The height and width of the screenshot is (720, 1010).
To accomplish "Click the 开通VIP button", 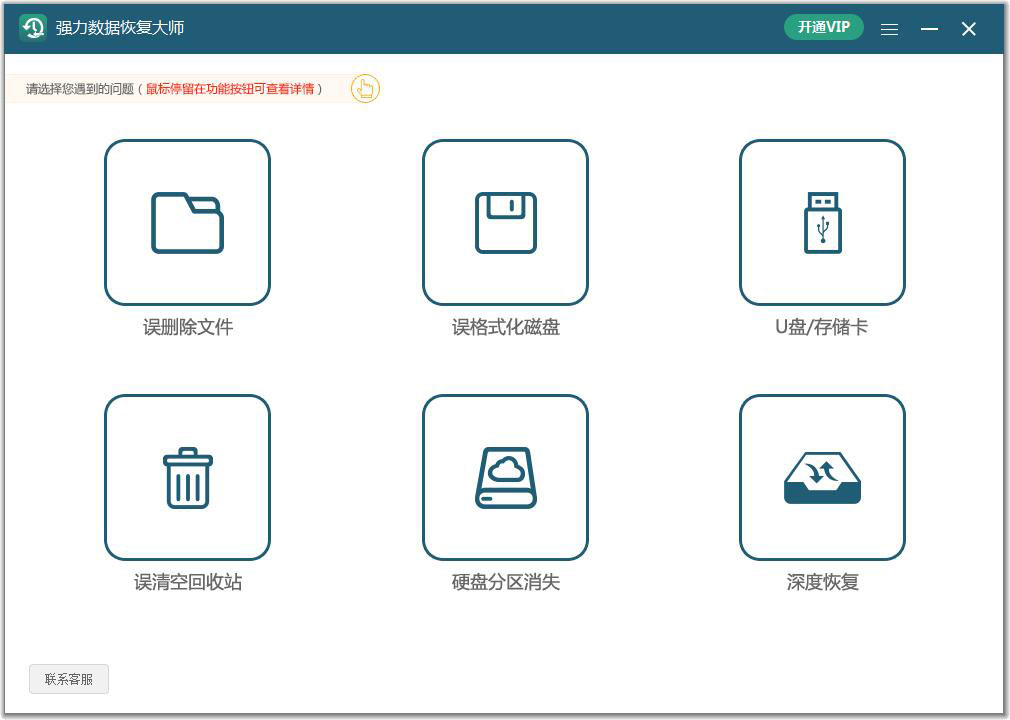I will (823, 27).
